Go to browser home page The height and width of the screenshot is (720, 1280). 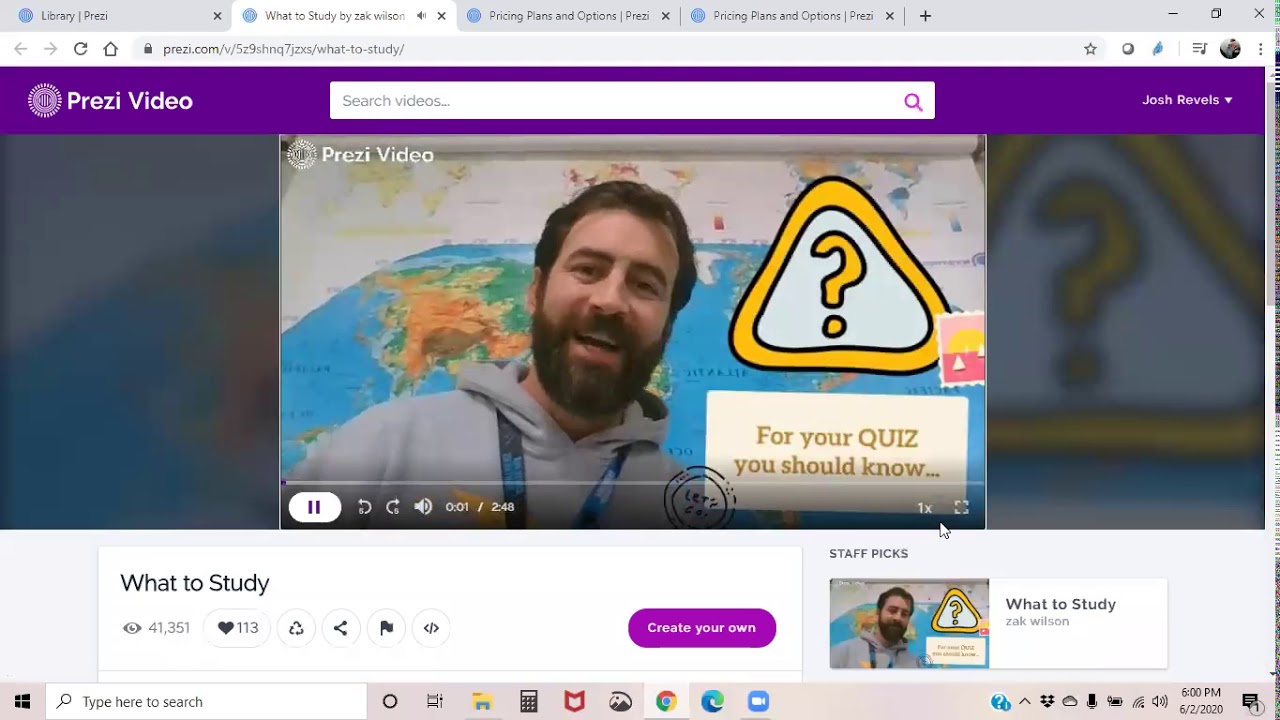(x=110, y=49)
